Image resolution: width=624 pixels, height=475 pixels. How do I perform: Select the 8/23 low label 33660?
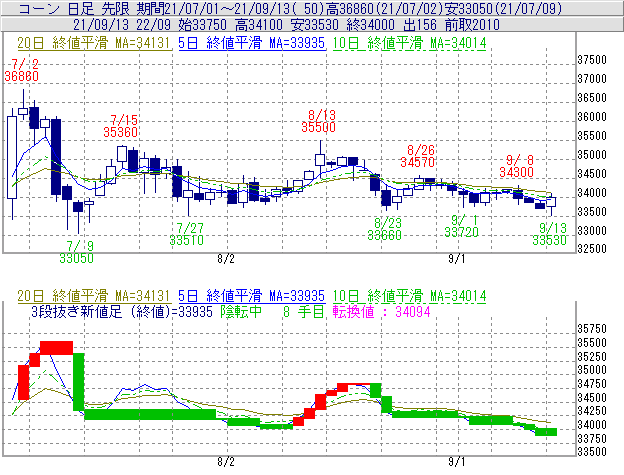(x=384, y=234)
